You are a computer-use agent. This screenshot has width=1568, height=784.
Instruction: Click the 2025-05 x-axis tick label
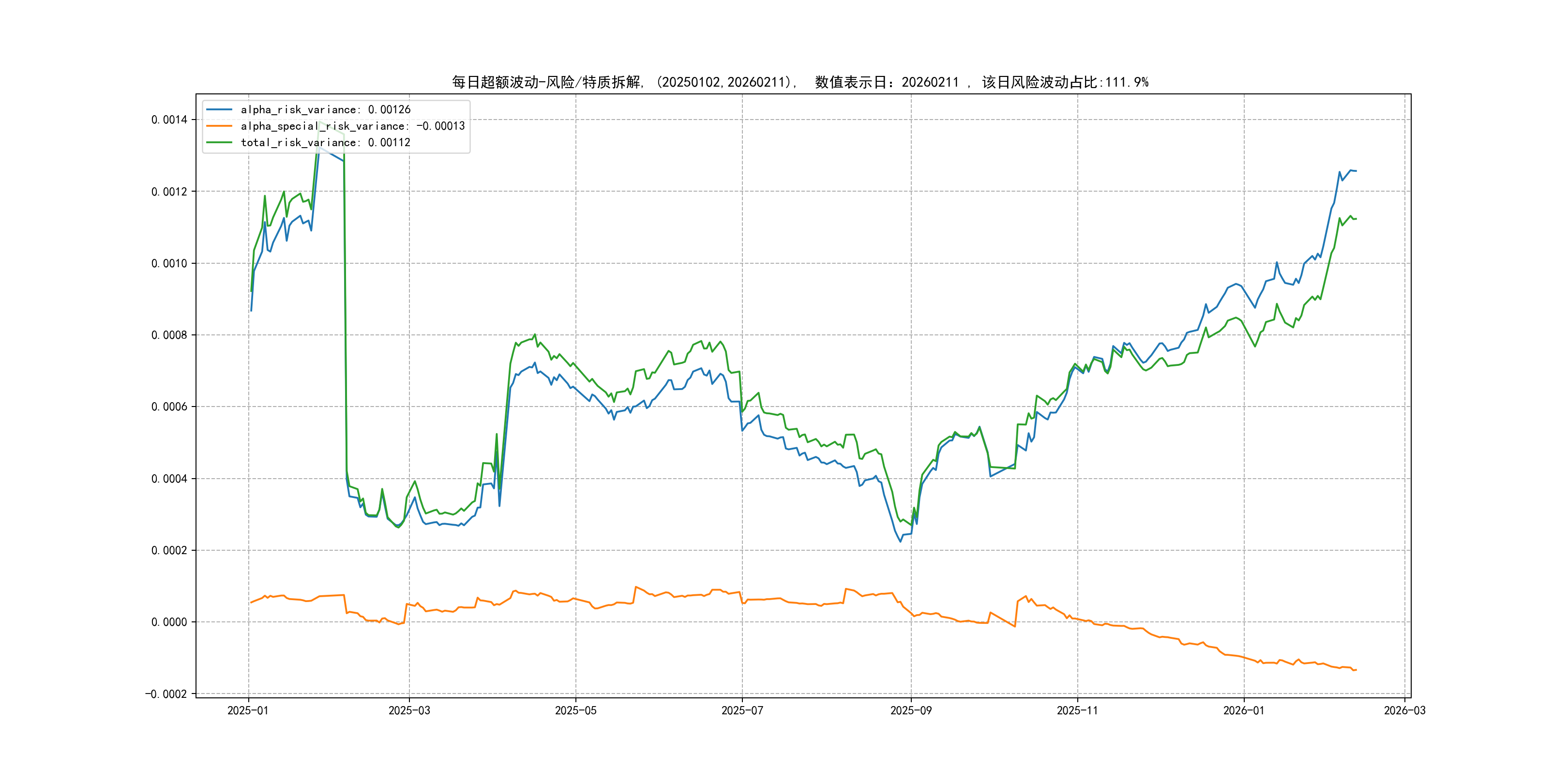(575, 710)
